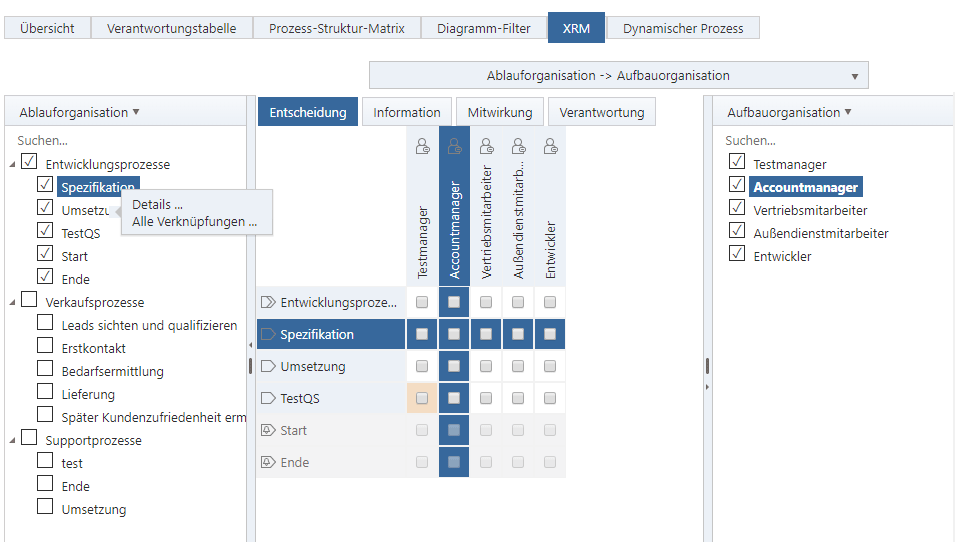Image resolution: width=955 pixels, height=542 pixels.
Task: Click the role icon above Testmanager column
Action: click(x=422, y=147)
